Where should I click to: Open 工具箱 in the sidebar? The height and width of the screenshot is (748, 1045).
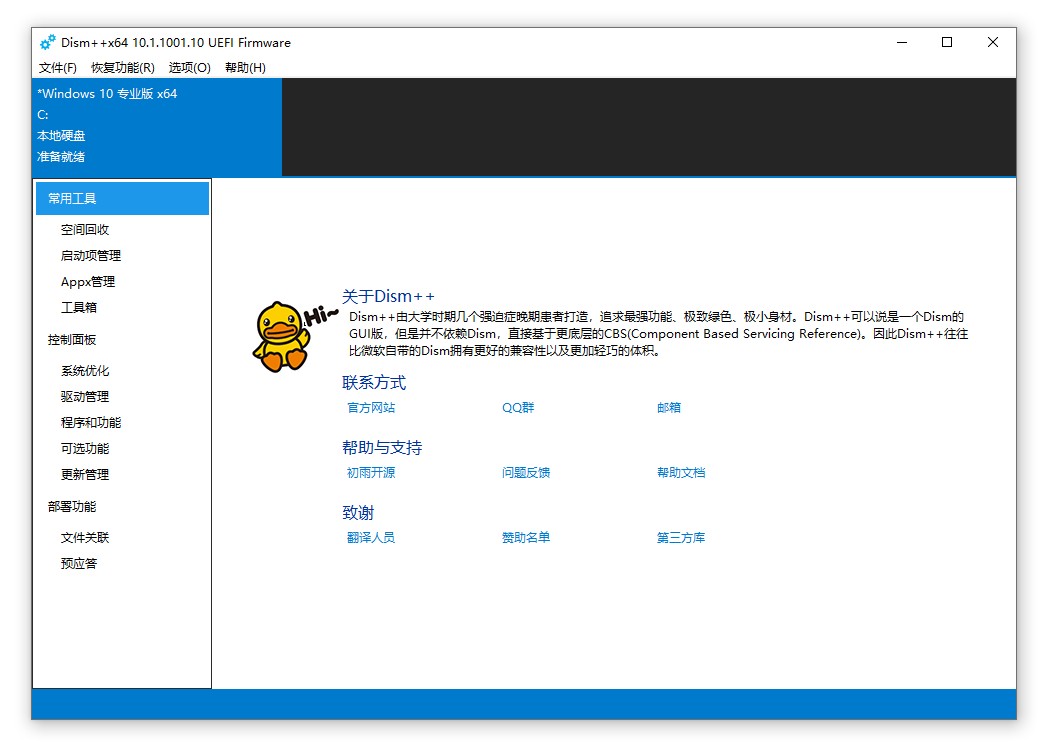[79, 307]
